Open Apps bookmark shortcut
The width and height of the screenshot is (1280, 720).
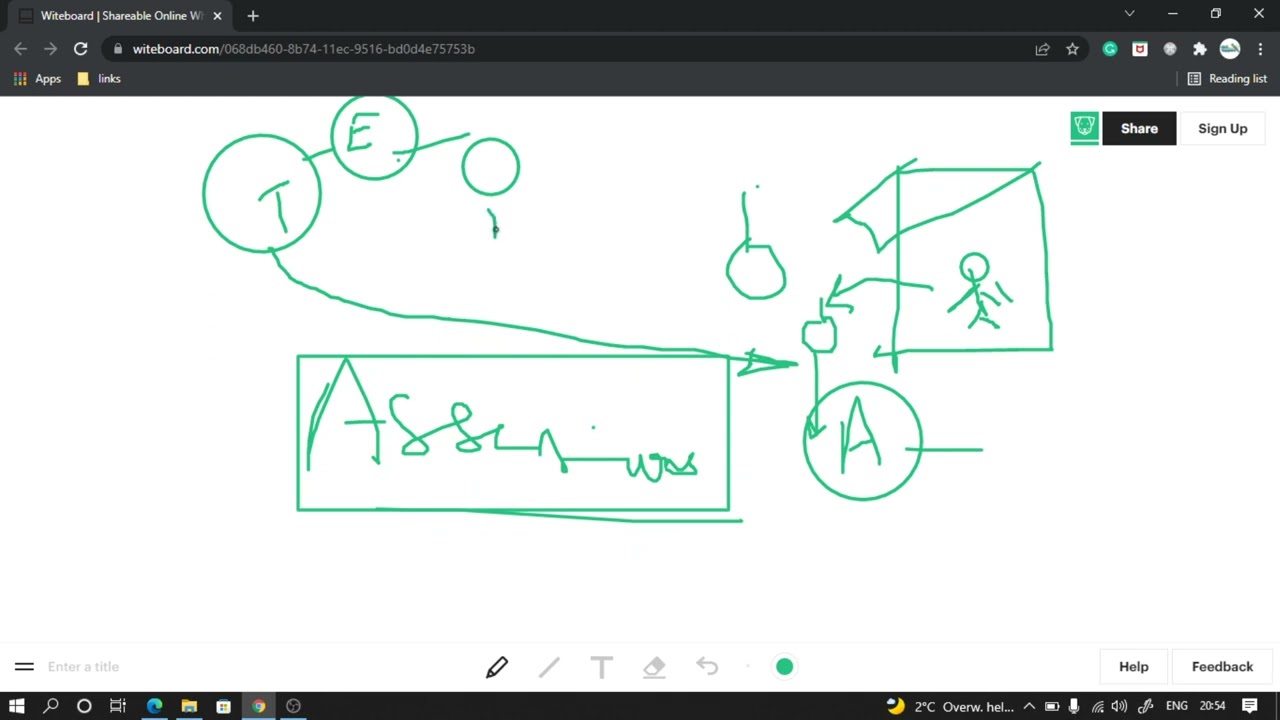tap(37, 78)
